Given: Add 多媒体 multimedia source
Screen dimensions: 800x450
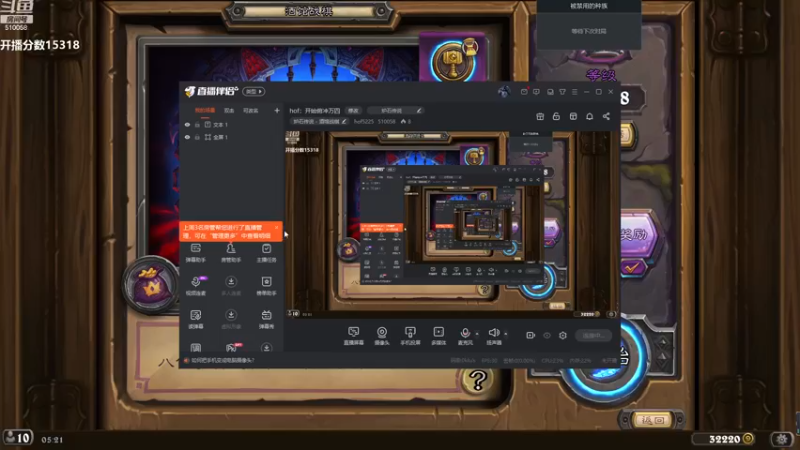Looking at the screenshot, I should 438,336.
